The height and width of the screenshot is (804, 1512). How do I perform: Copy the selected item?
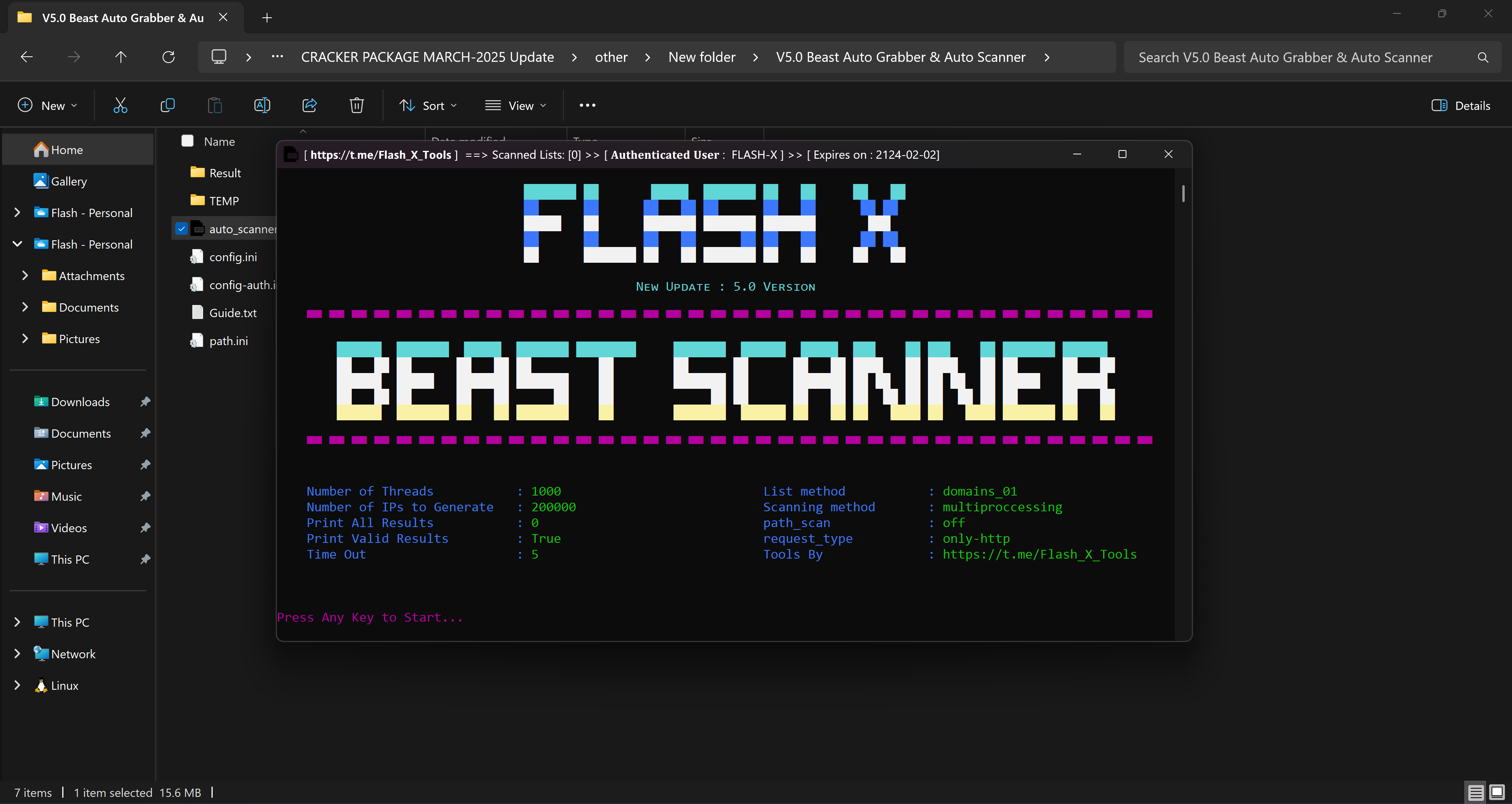(x=167, y=105)
